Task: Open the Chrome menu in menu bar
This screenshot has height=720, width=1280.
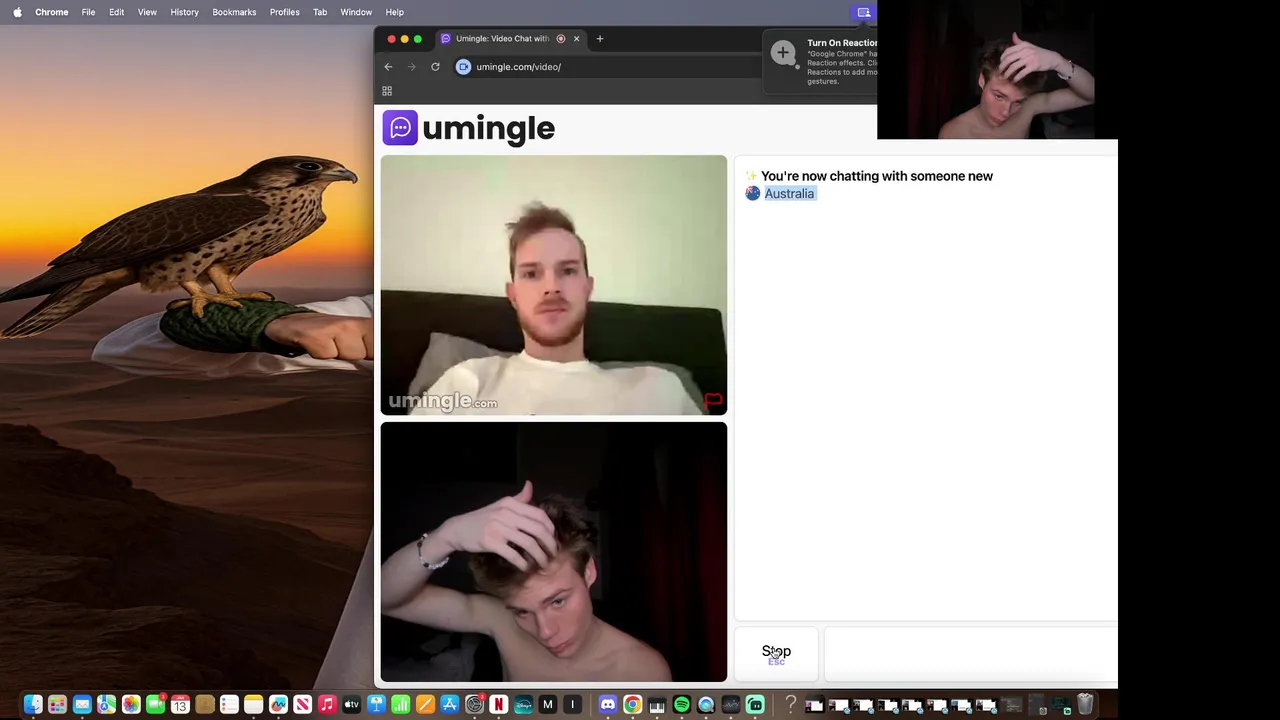Action: (x=52, y=12)
